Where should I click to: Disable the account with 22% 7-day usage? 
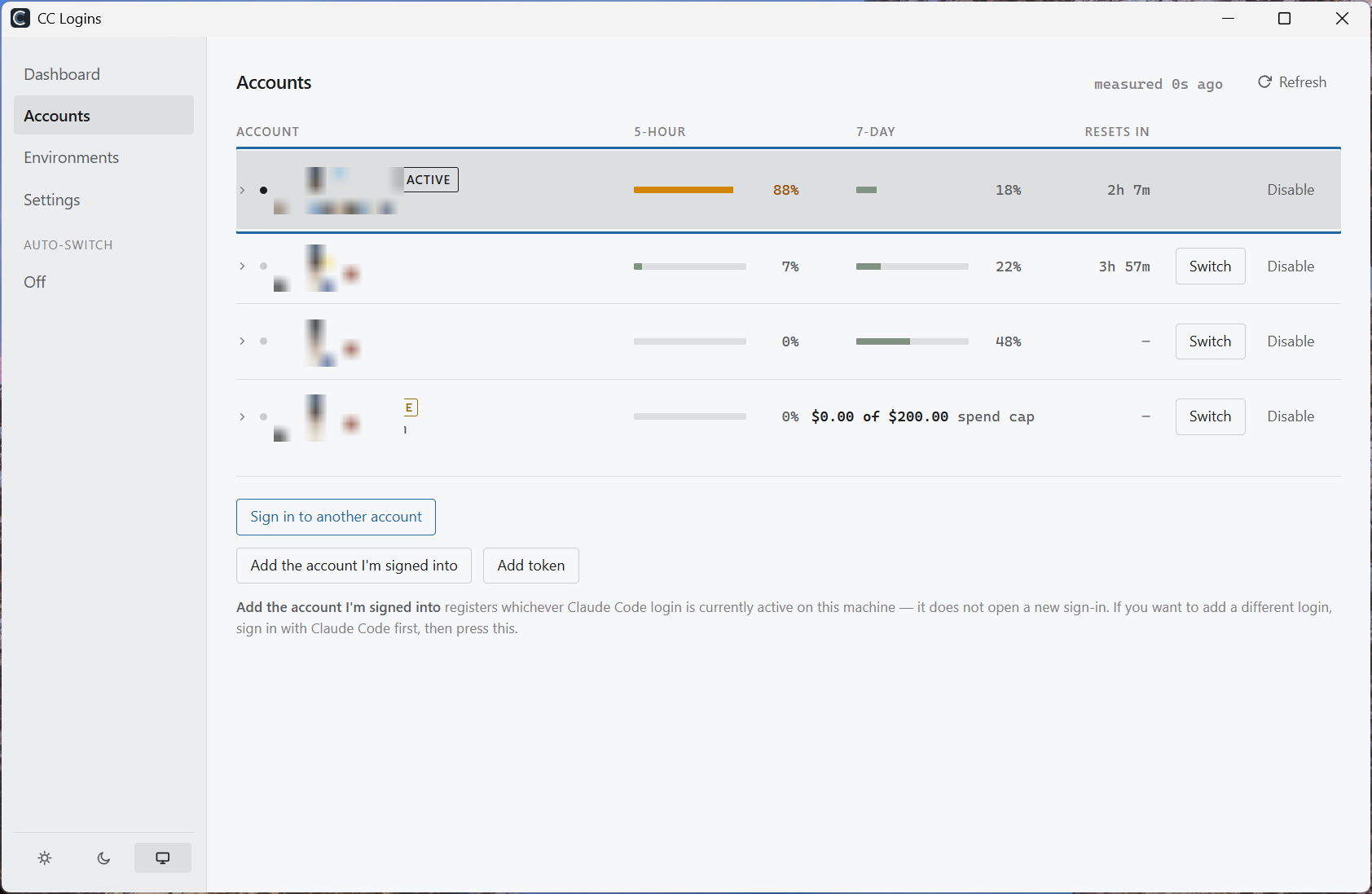pos(1291,266)
